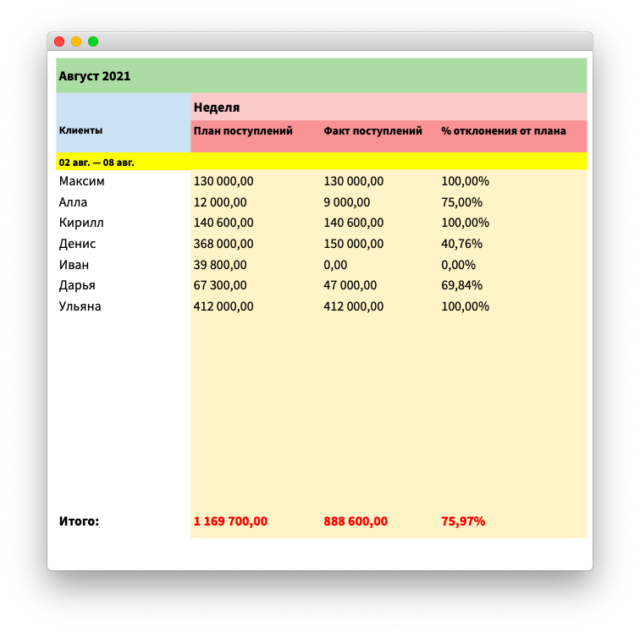
Task: Click the "Клиенты" column header
Action: pyautogui.click(x=80, y=130)
